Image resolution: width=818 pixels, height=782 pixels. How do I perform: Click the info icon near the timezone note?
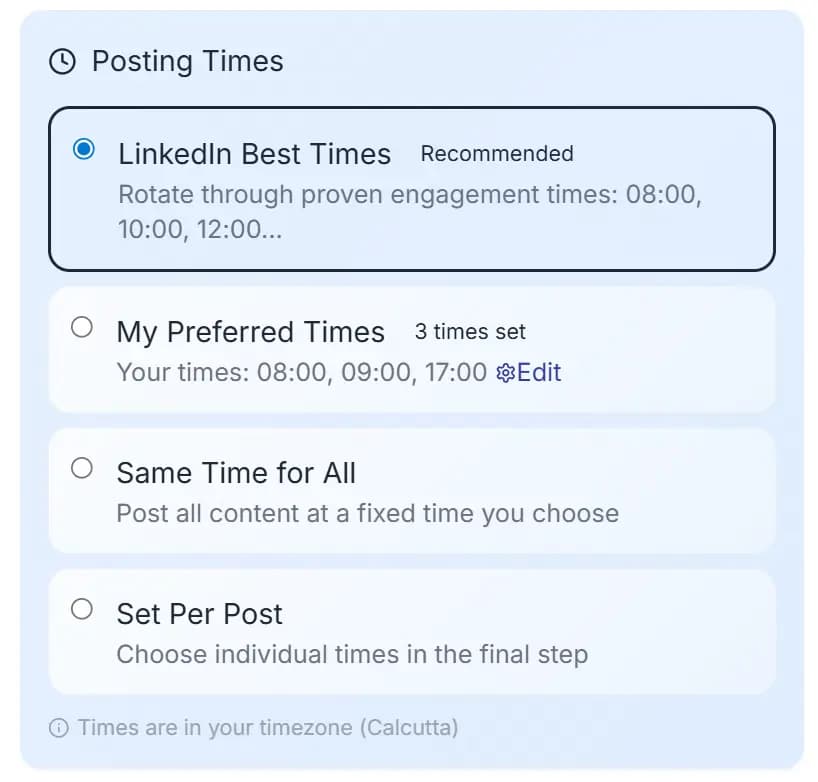pos(62,727)
